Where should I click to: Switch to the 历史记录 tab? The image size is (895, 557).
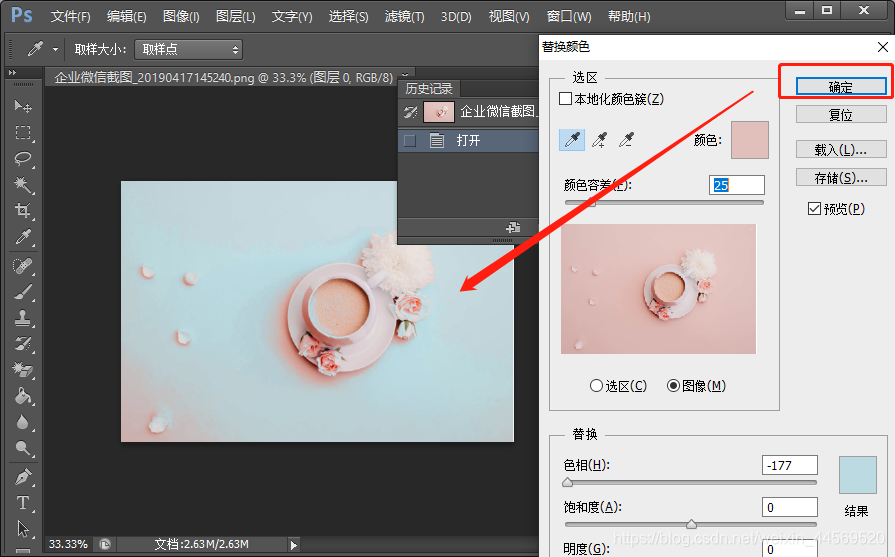click(429, 88)
